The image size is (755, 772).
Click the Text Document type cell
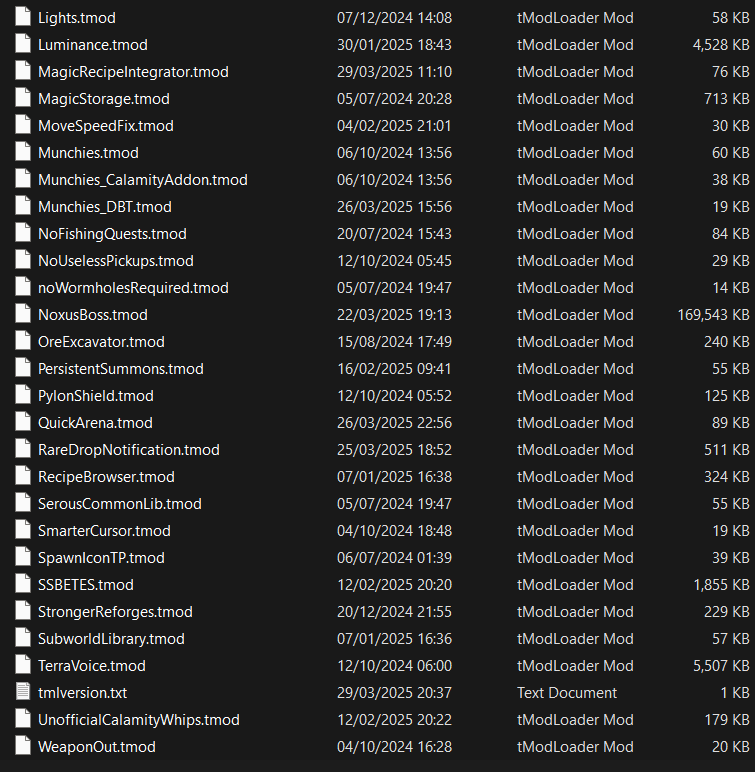[567, 693]
